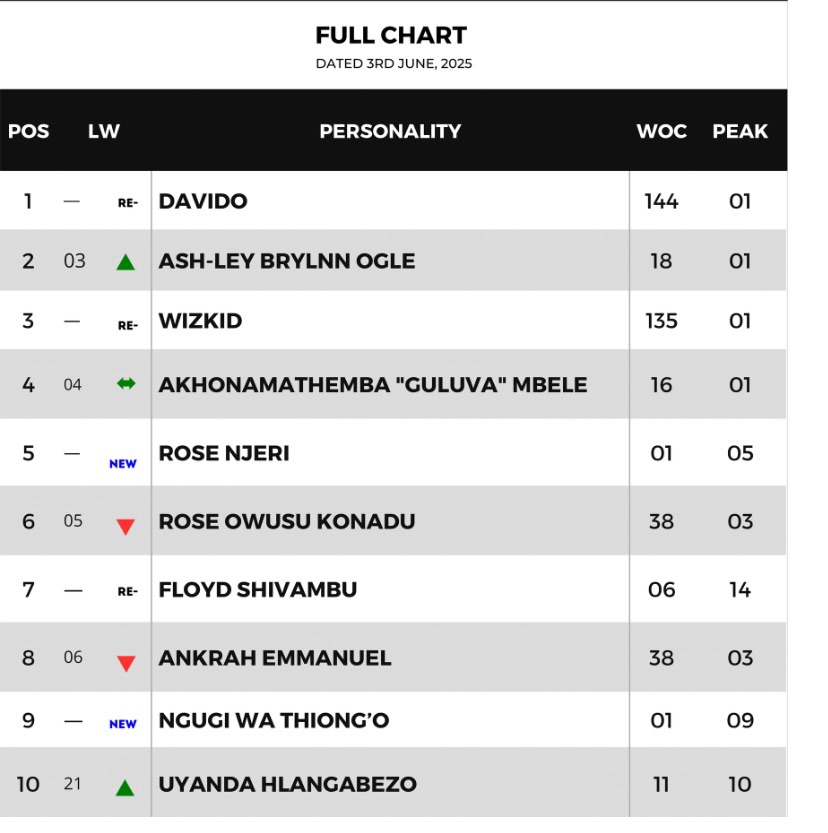Click the blue NEW badge for Rose Njeri
The width and height of the screenshot is (828, 833).
coord(123,464)
